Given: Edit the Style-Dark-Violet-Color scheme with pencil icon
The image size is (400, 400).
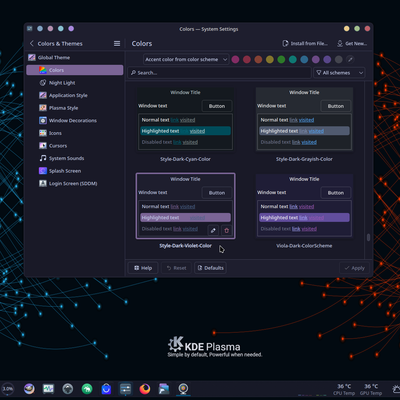Looking at the screenshot, I should (x=213, y=230).
